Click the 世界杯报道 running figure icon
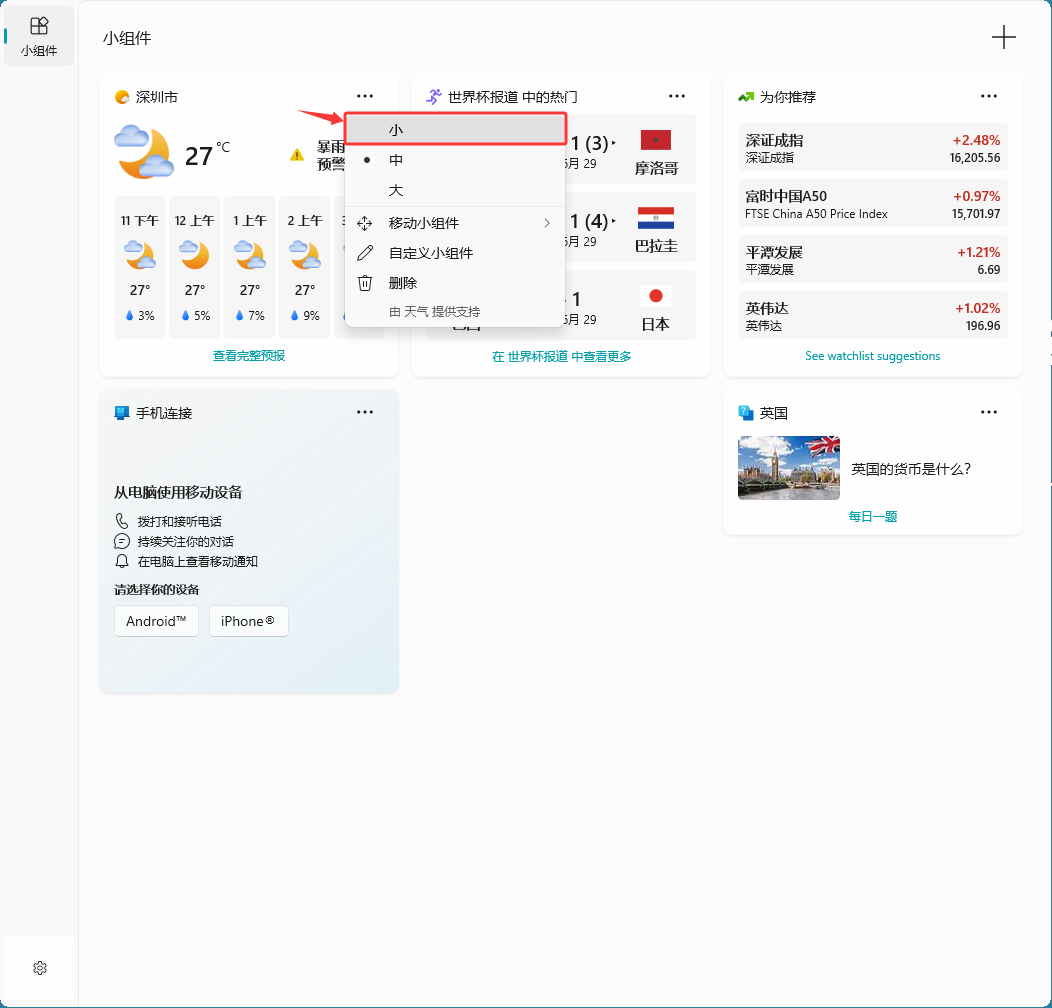 coord(434,97)
